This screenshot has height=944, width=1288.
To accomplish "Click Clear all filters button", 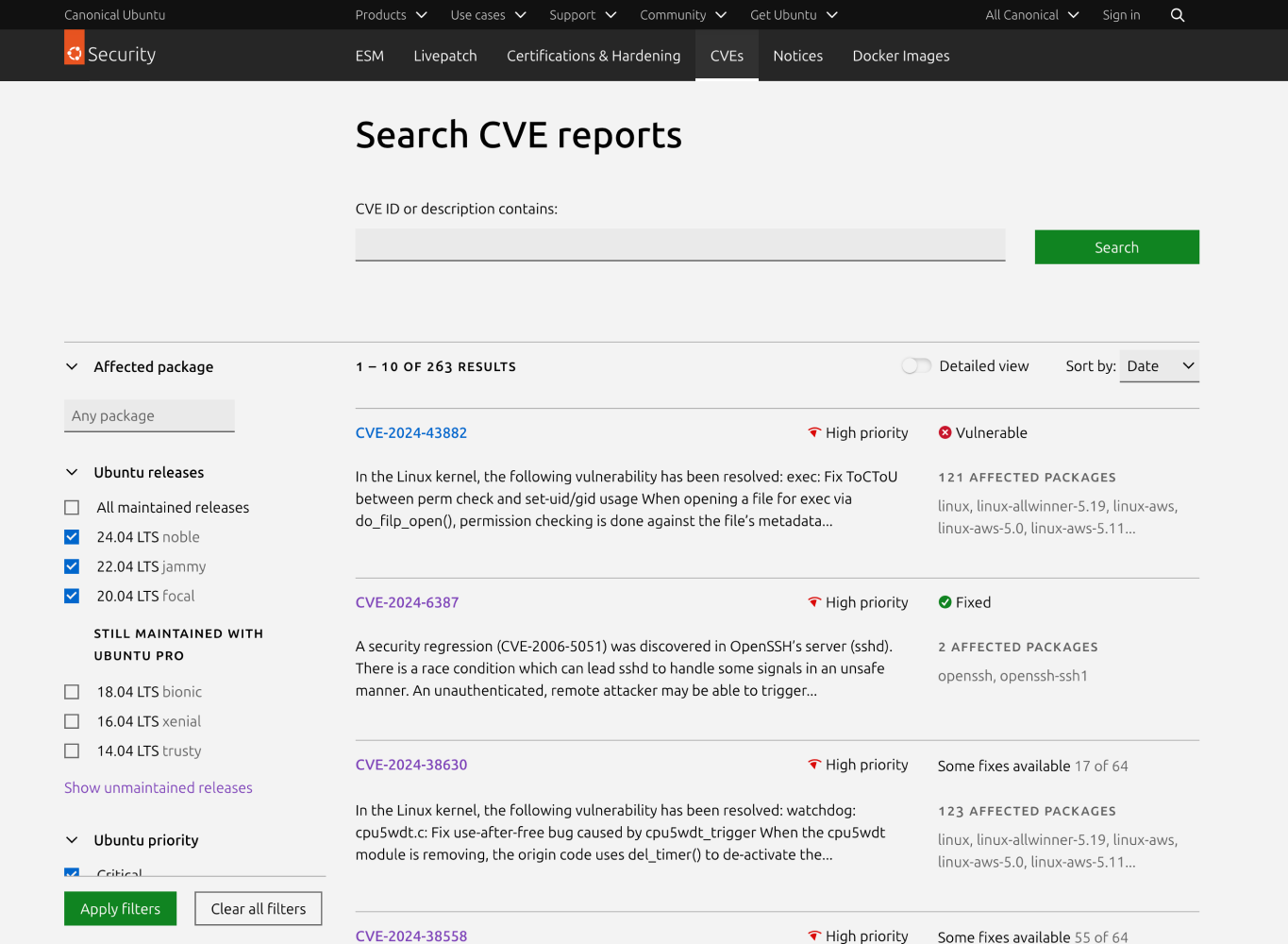I will point(259,909).
